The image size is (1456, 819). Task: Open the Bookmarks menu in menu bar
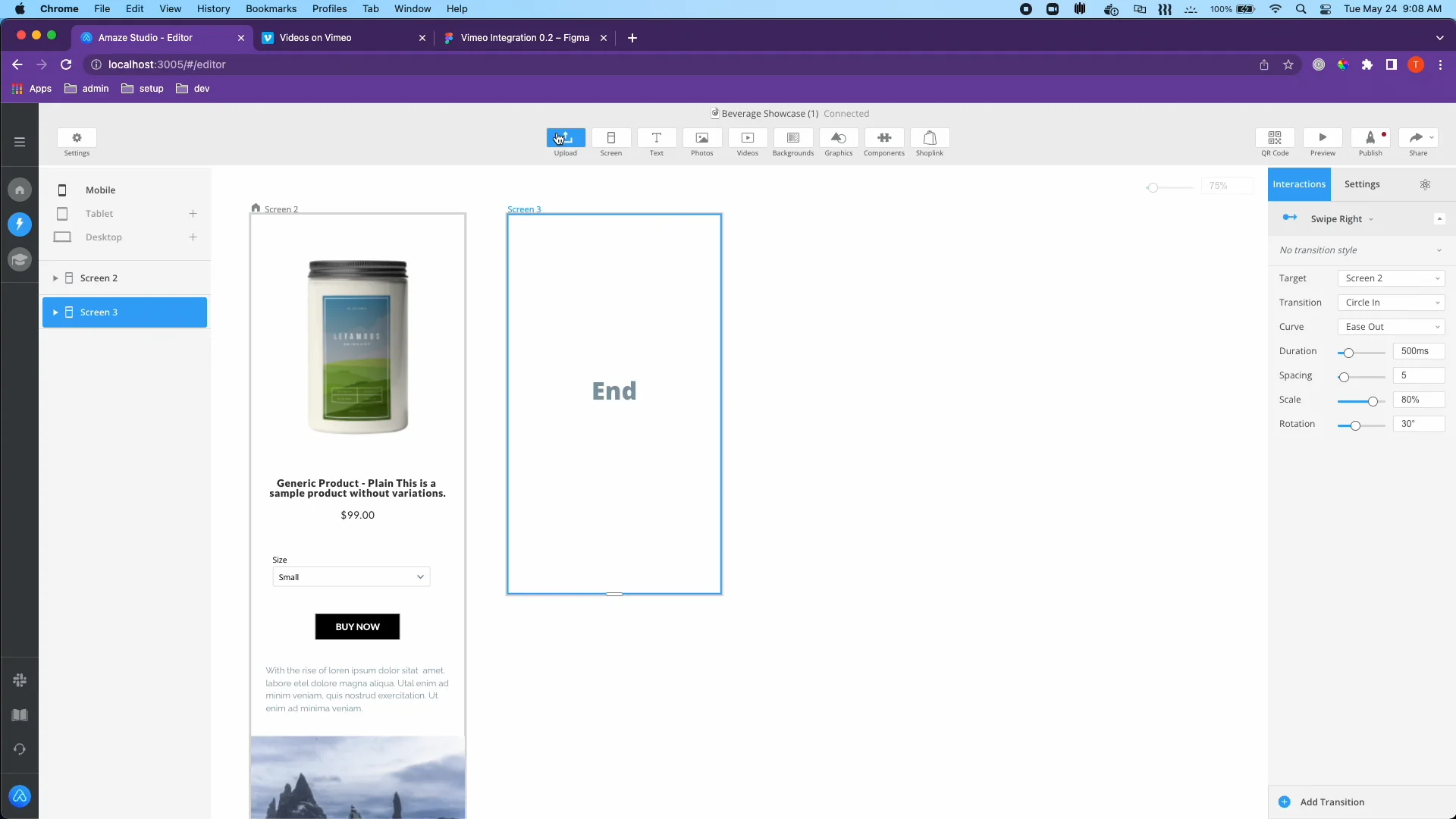click(x=271, y=8)
